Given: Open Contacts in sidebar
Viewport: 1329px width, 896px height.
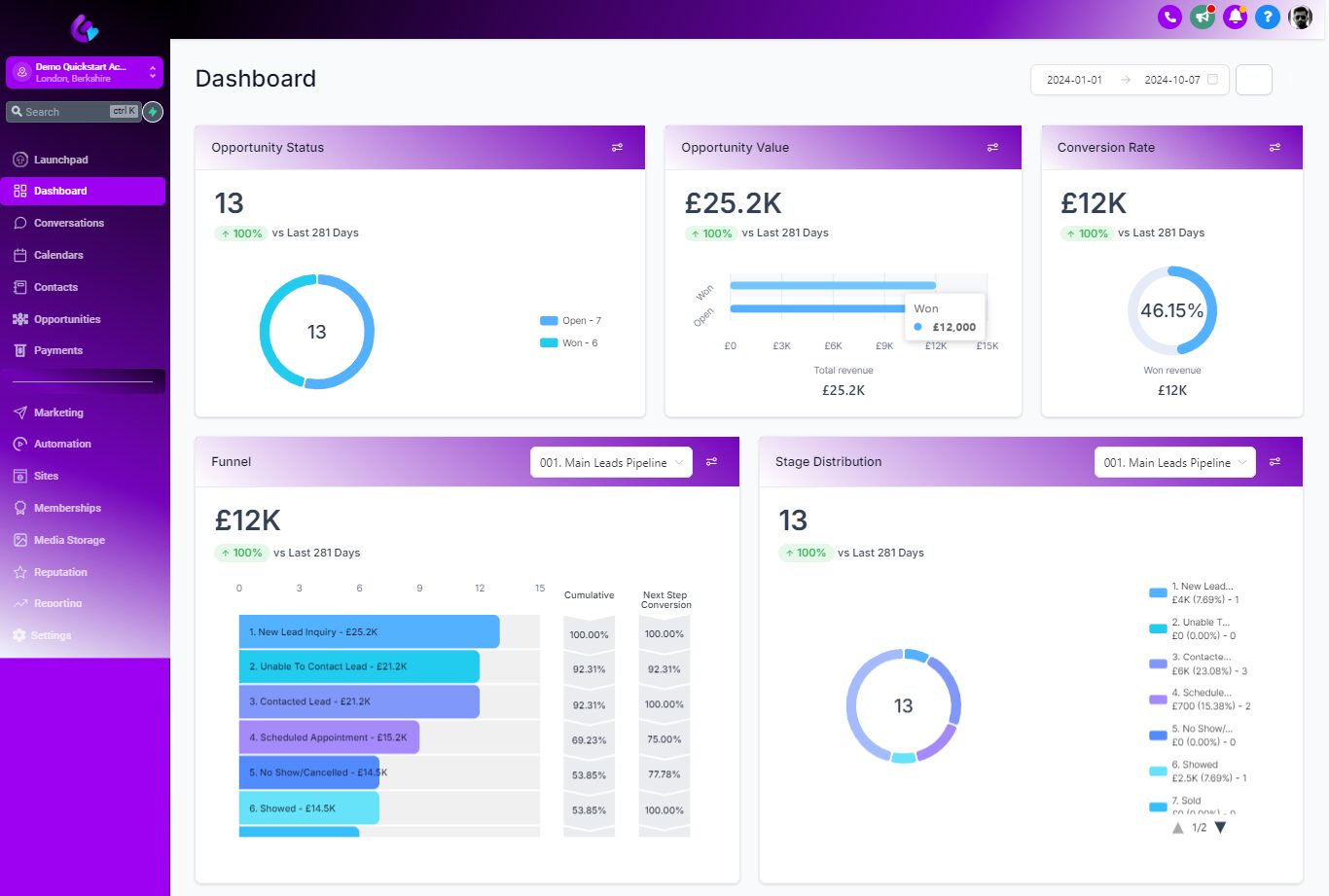Looking at the screenshot, I should [55, 287].
